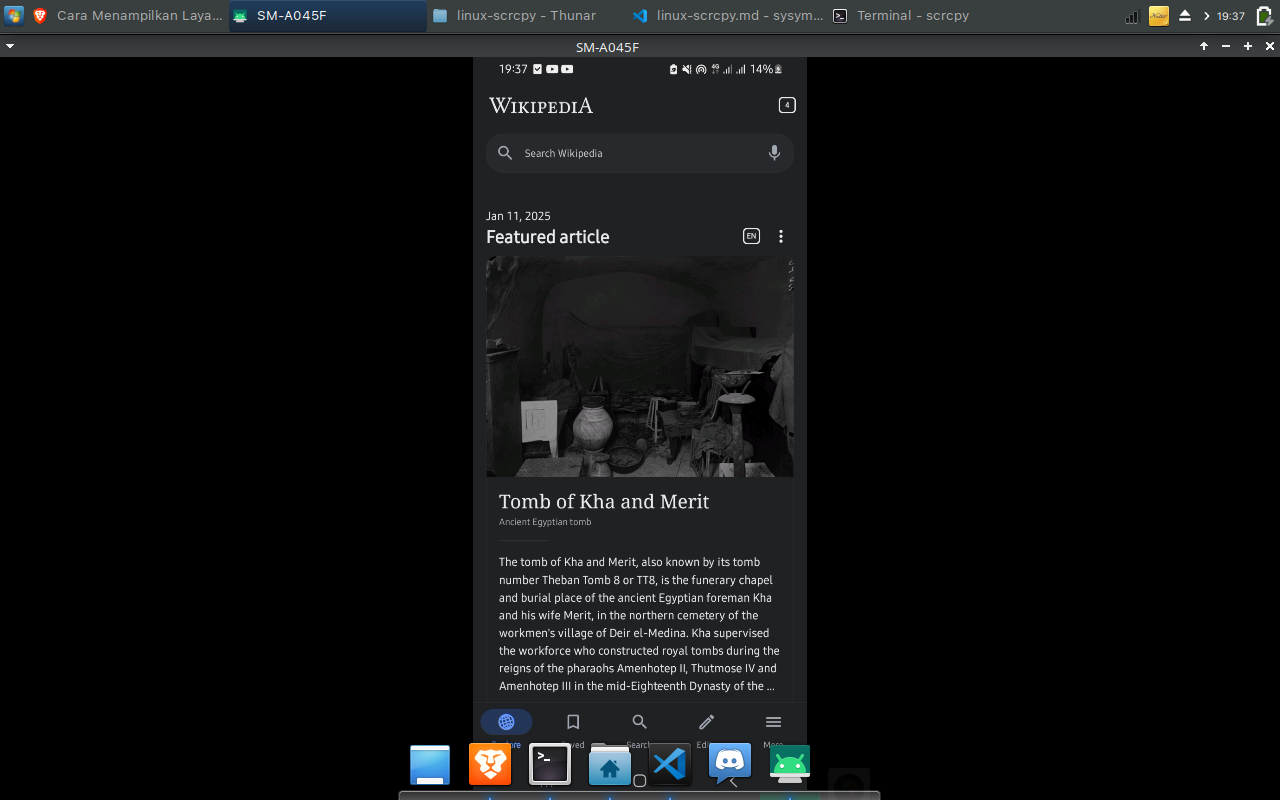Viewport: 1280px width, 800px height.
Task: Open the More hamburger menu
Action: coord(773,722)
